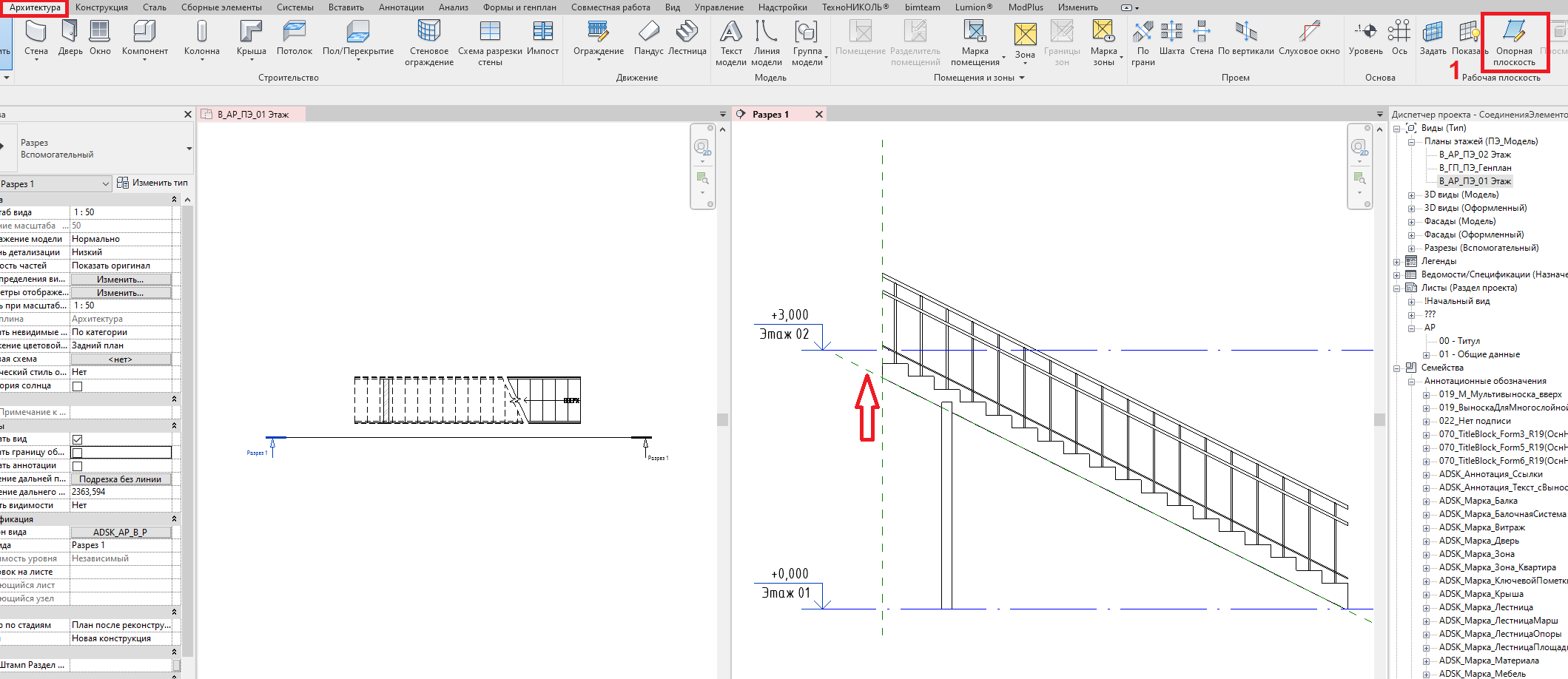Image resolution: width=1568 pixels, height=679 pixels.
Task: Expand the Легенды tree node
Action: point(1397,262)
